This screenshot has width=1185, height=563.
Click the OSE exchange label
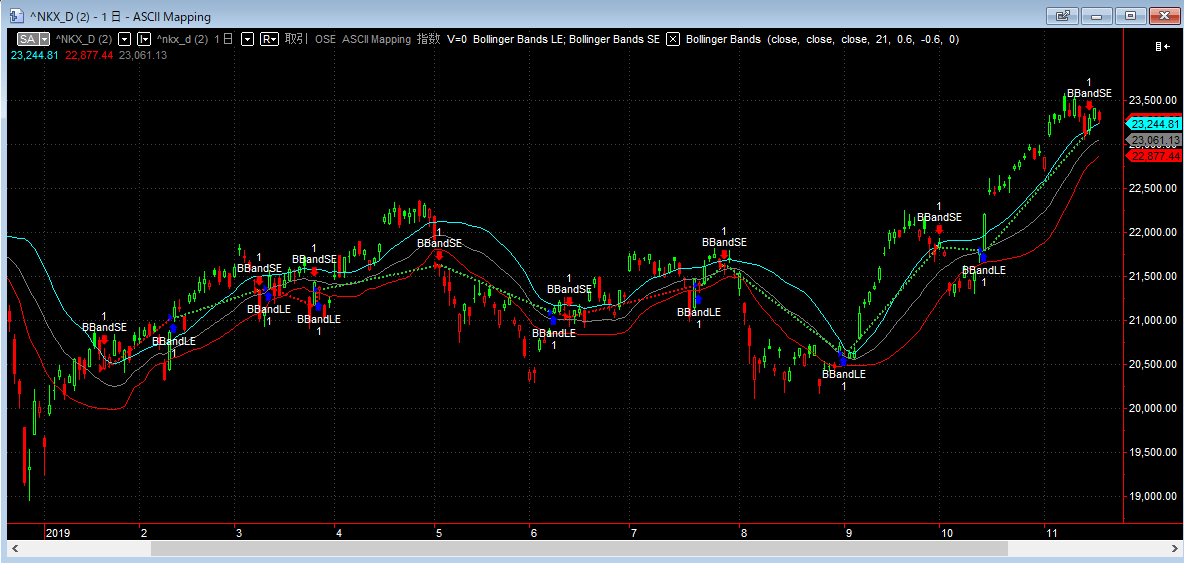[326, 39]
